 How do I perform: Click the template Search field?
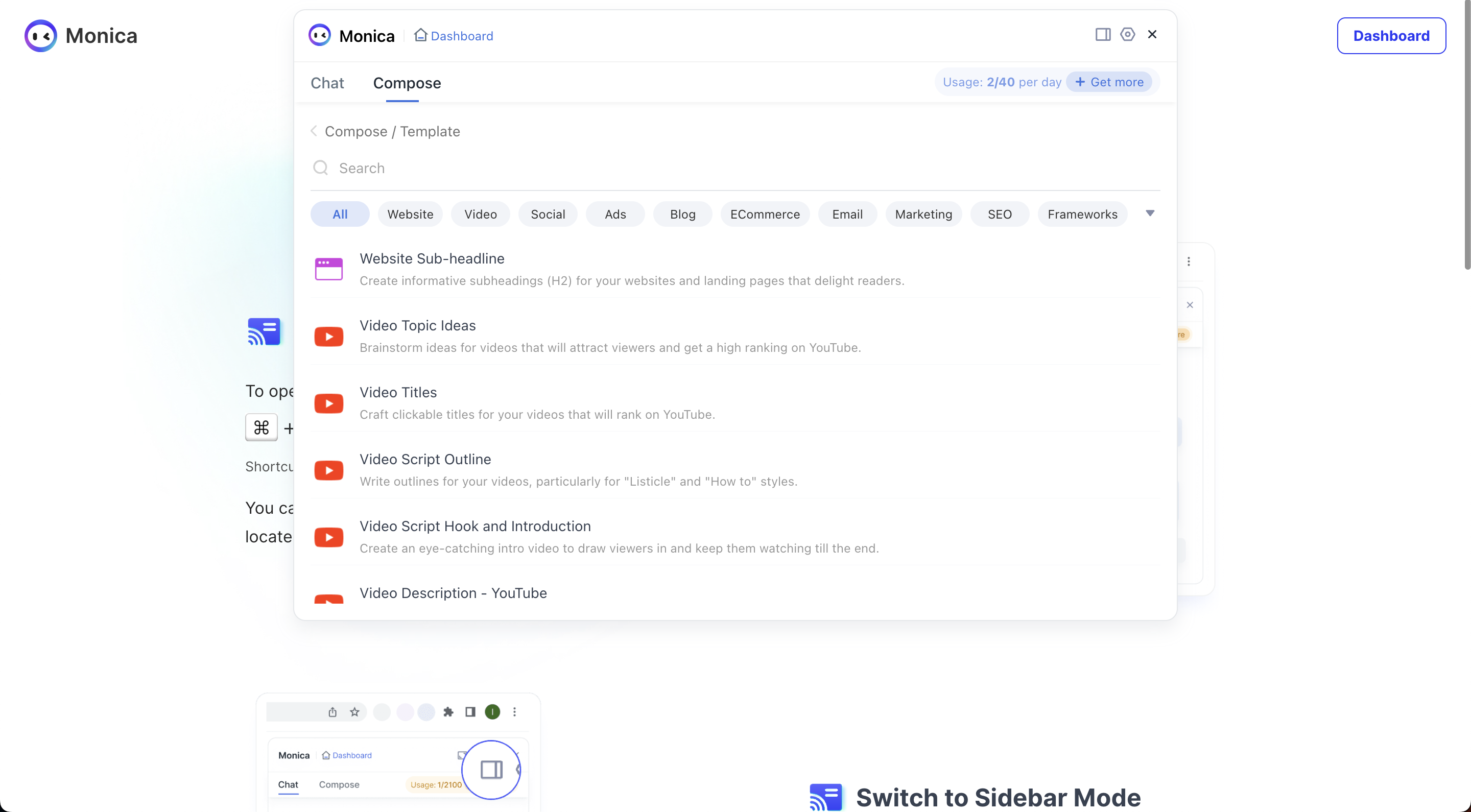point(735,168)
